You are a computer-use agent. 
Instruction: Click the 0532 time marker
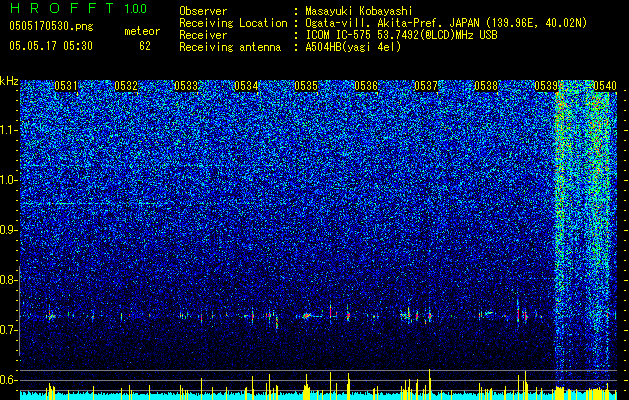click(x=126, y=86)
